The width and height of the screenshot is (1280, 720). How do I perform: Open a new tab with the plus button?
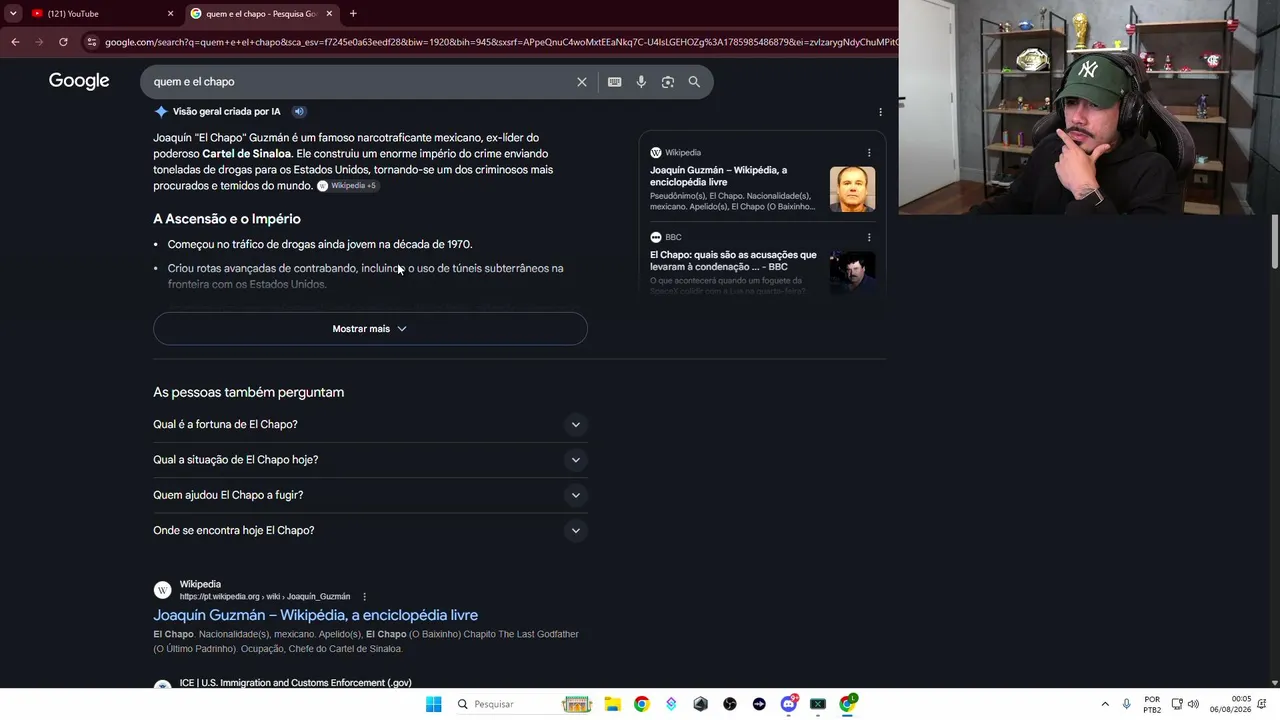(x=353, y=14)
